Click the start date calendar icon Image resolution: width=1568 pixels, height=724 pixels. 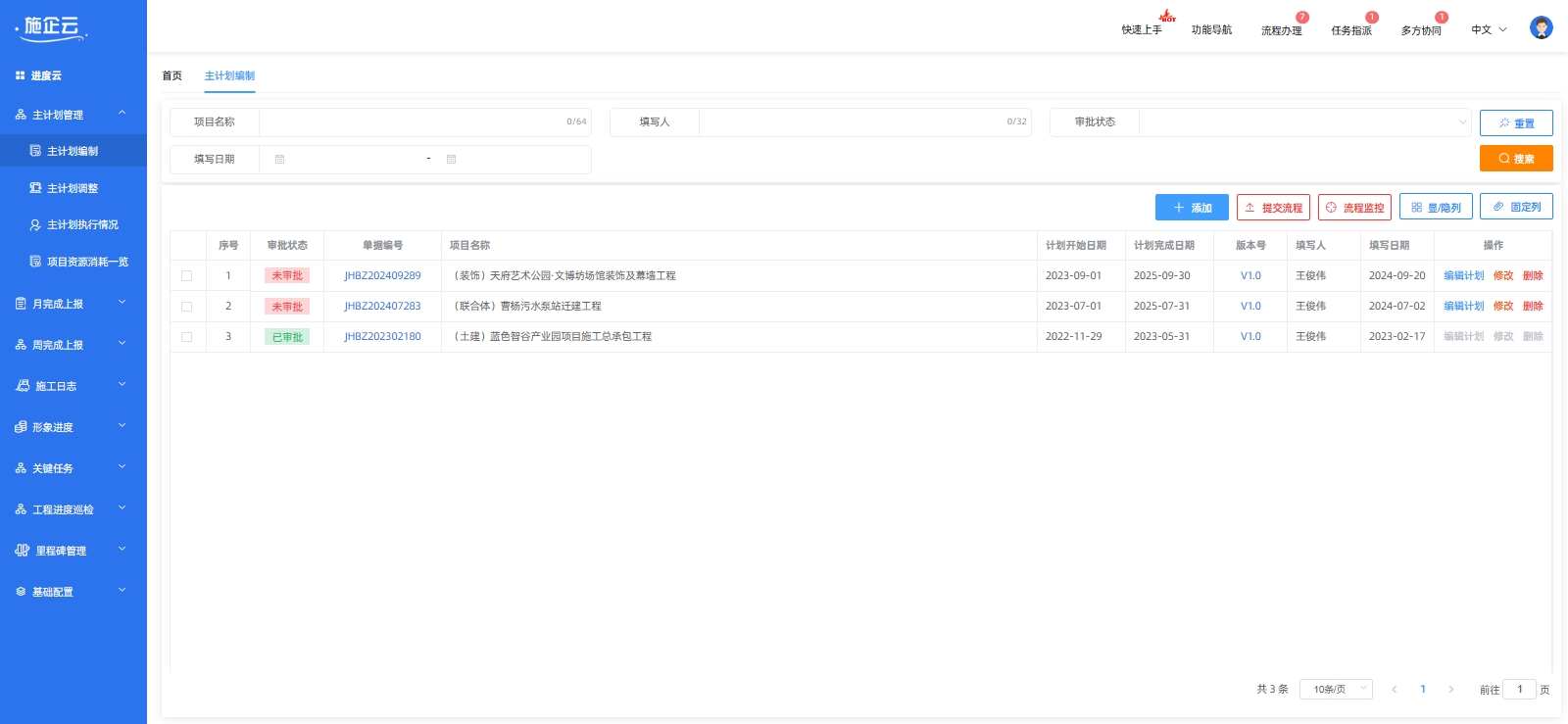279,159
